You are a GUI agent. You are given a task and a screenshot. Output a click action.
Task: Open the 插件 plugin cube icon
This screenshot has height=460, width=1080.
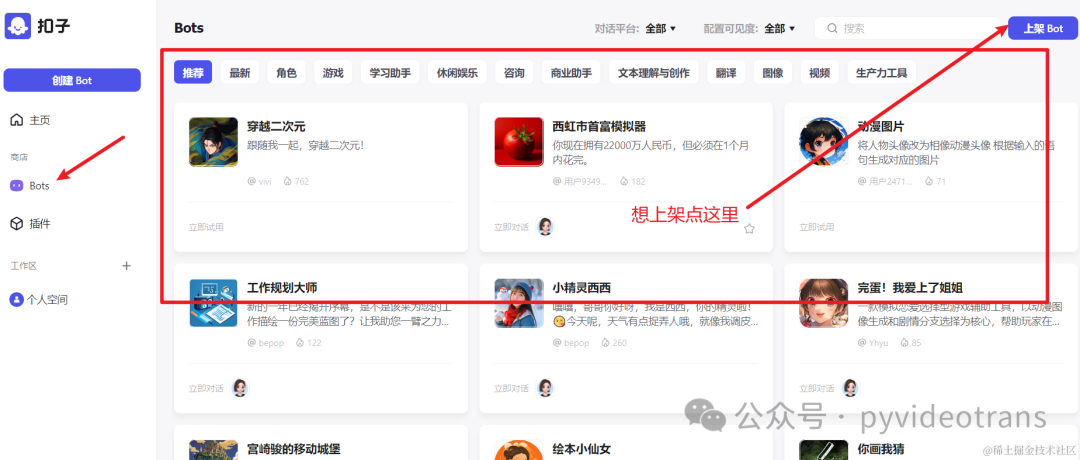[17, 224]
